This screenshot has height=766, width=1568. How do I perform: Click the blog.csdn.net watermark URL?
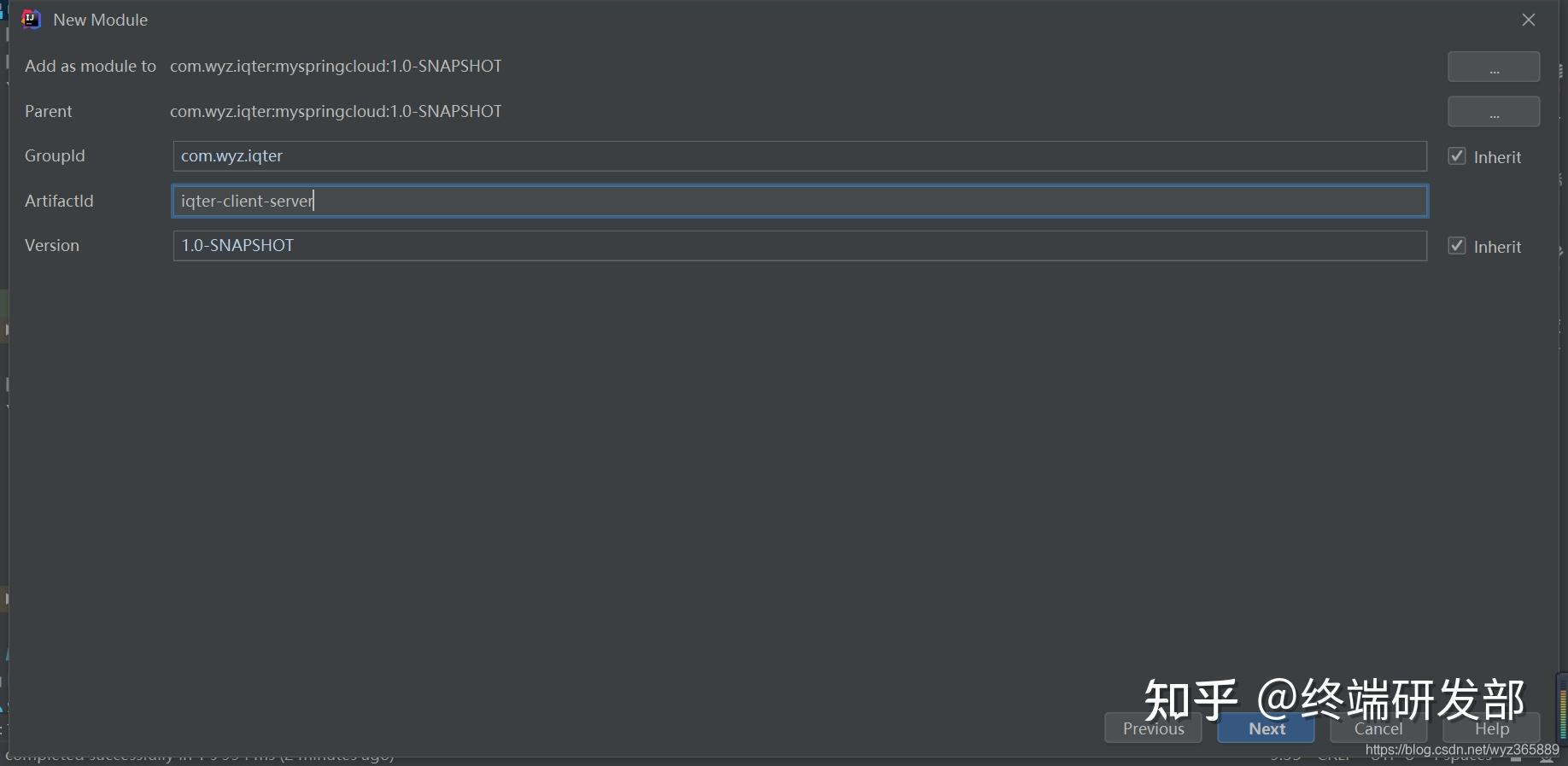[1461, 750]
